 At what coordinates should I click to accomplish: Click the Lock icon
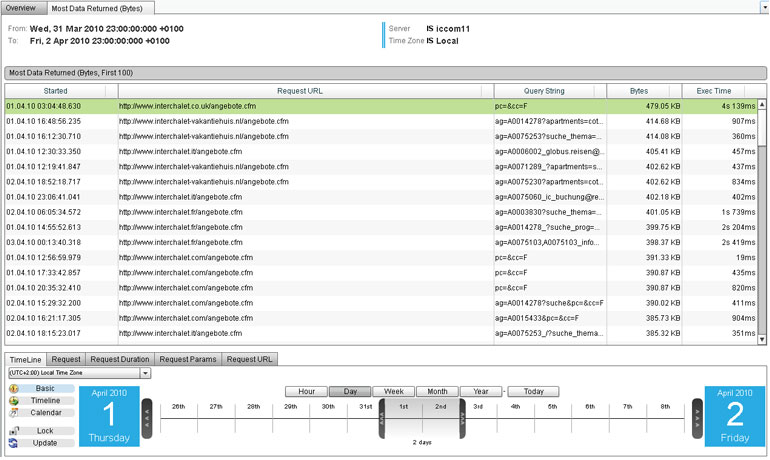(14, 431)
